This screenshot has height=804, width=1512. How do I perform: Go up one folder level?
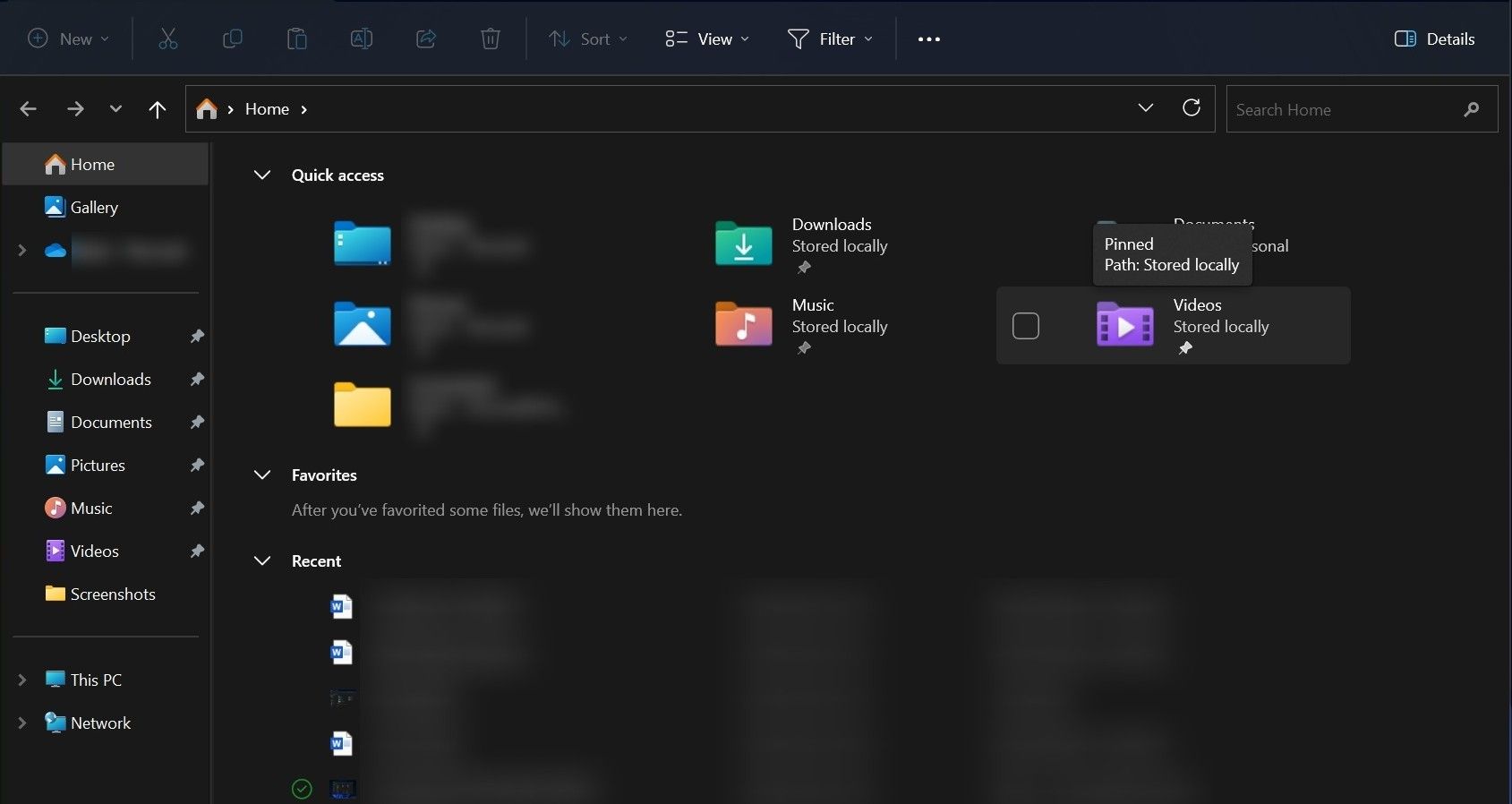point(158,109)
